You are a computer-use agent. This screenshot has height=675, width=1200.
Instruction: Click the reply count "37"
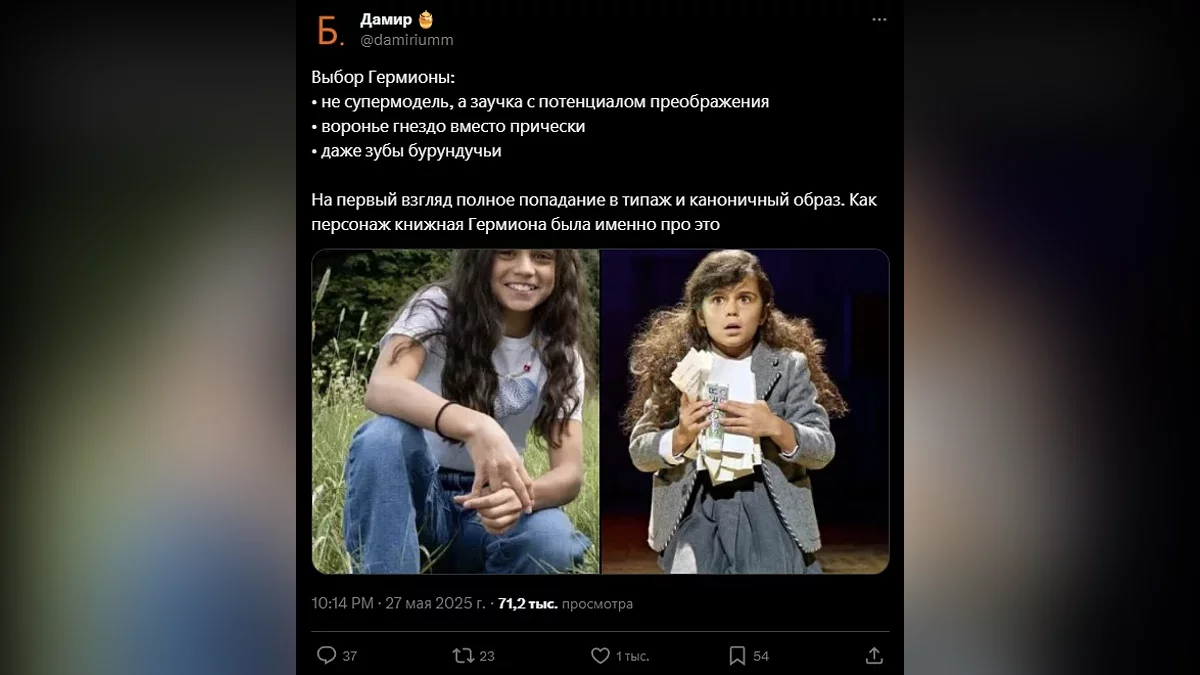pos(349,656)
